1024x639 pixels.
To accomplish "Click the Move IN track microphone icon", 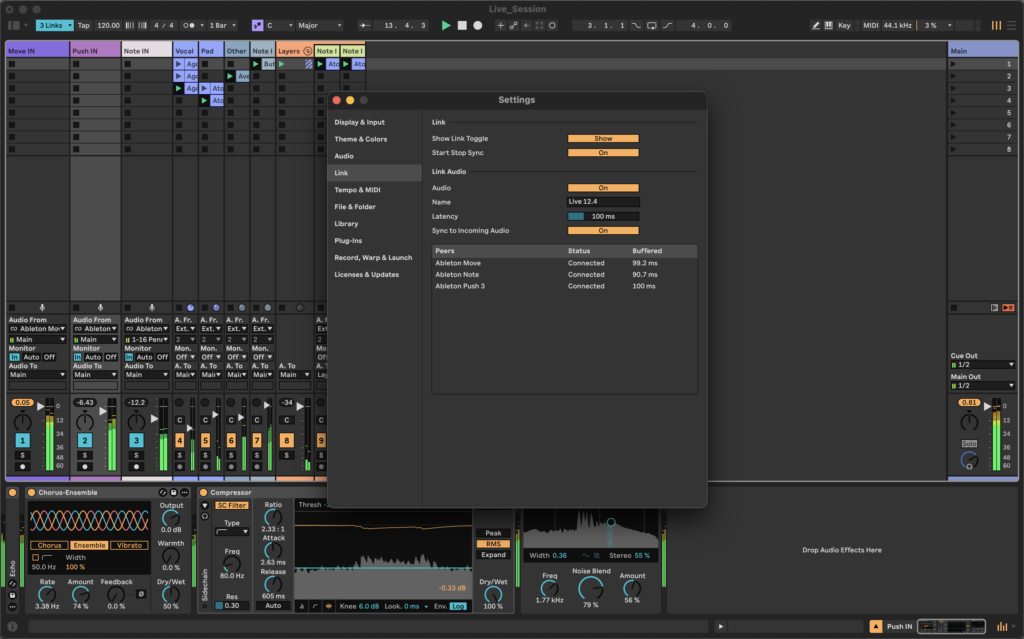I will 42,307.
